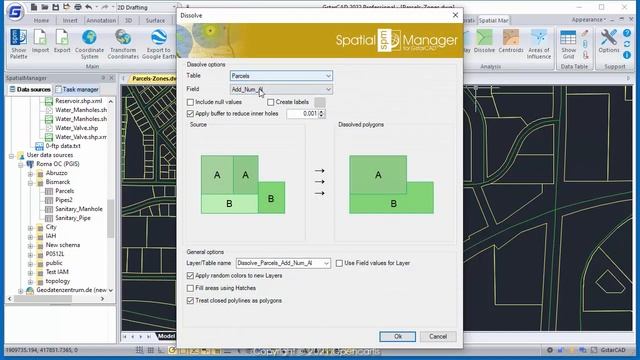The height and width of the screenshot is (360, 640).
Task: Click the buffer value field showing 0.001
Action: (x=302, y=114)
